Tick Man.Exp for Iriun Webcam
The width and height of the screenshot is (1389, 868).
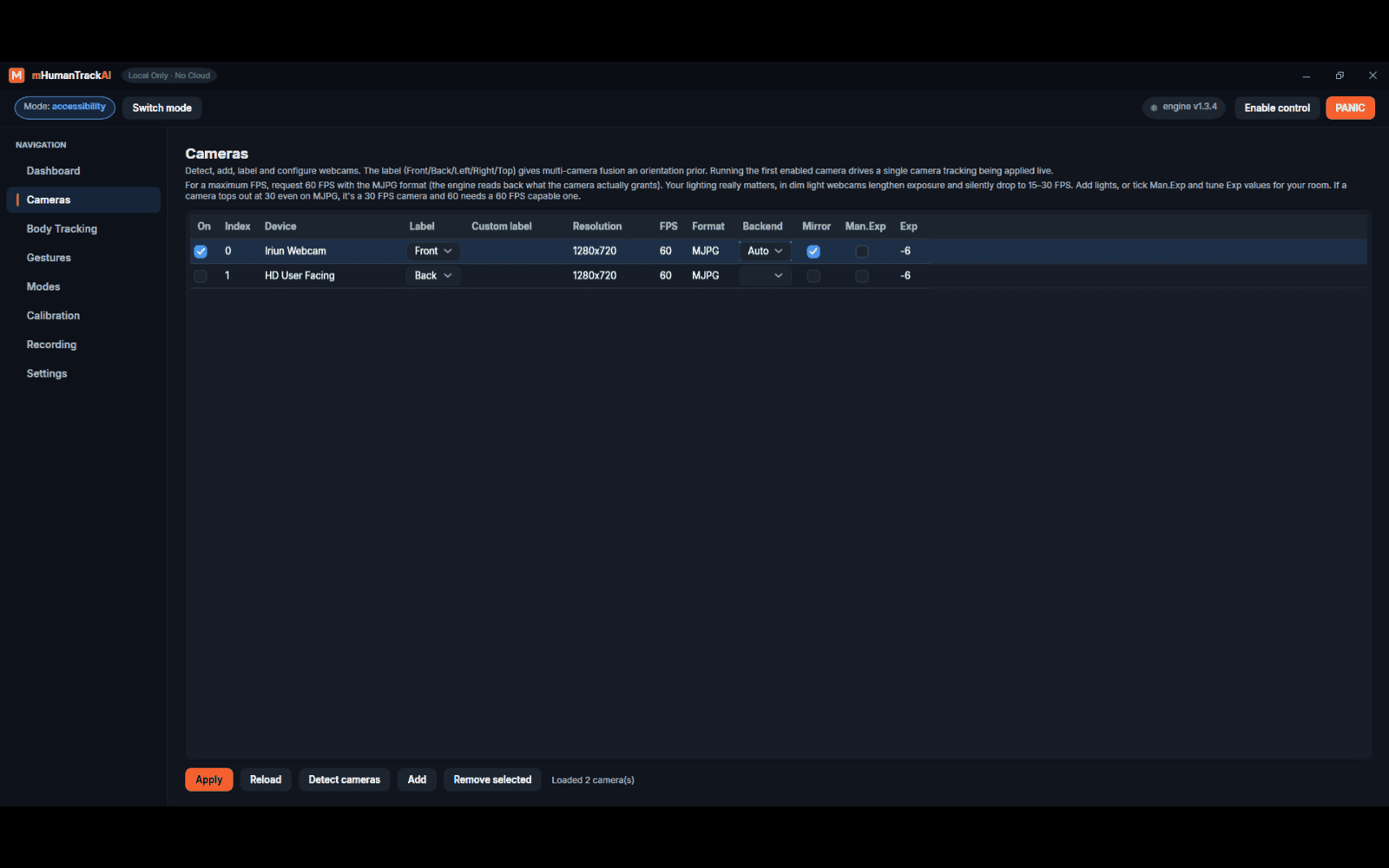(862, 252)
